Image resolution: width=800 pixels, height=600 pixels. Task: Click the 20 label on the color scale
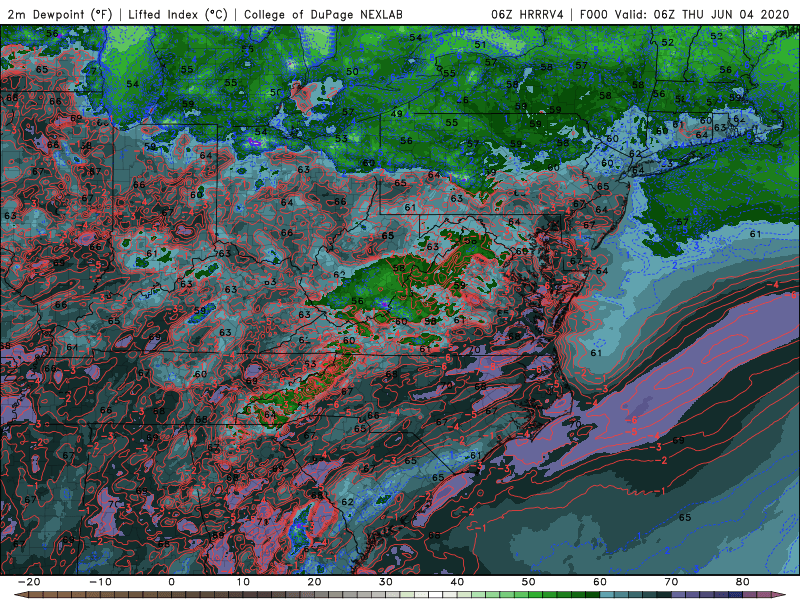314,582
